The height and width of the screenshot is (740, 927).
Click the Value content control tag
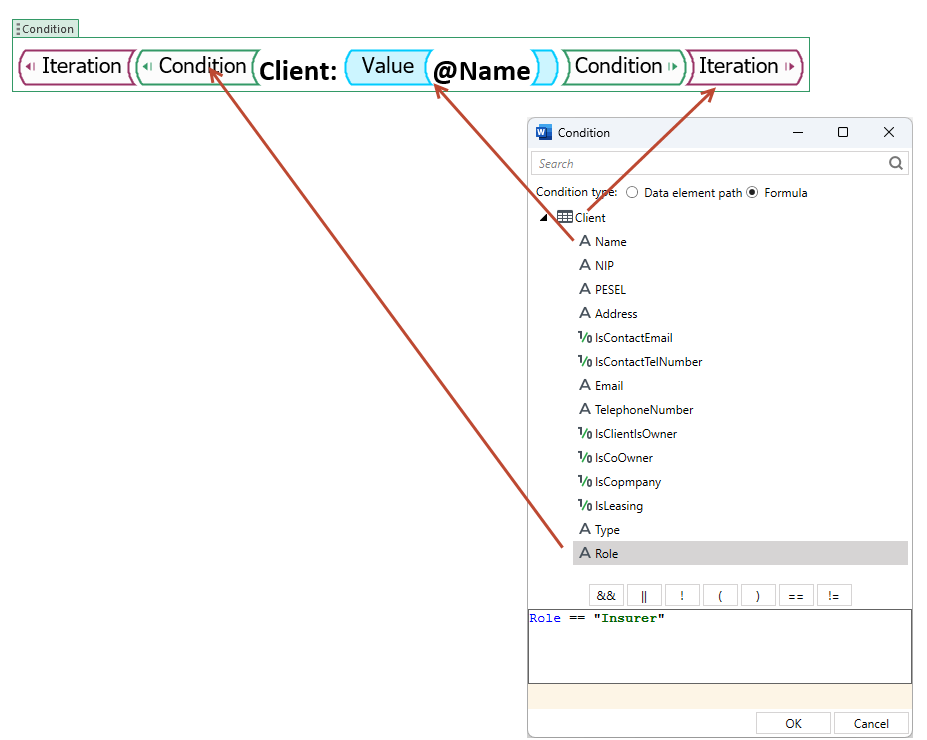[388, 67]
